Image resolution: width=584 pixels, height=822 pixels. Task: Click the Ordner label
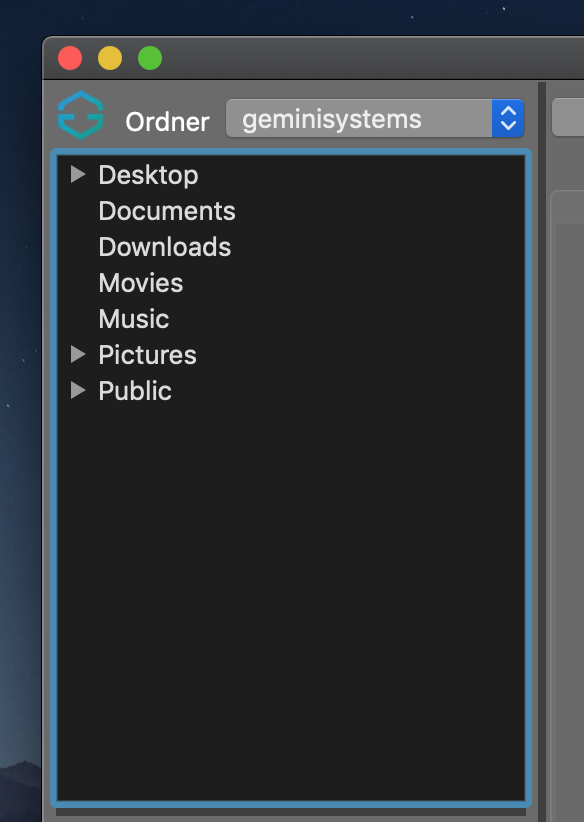coord(167,122)
